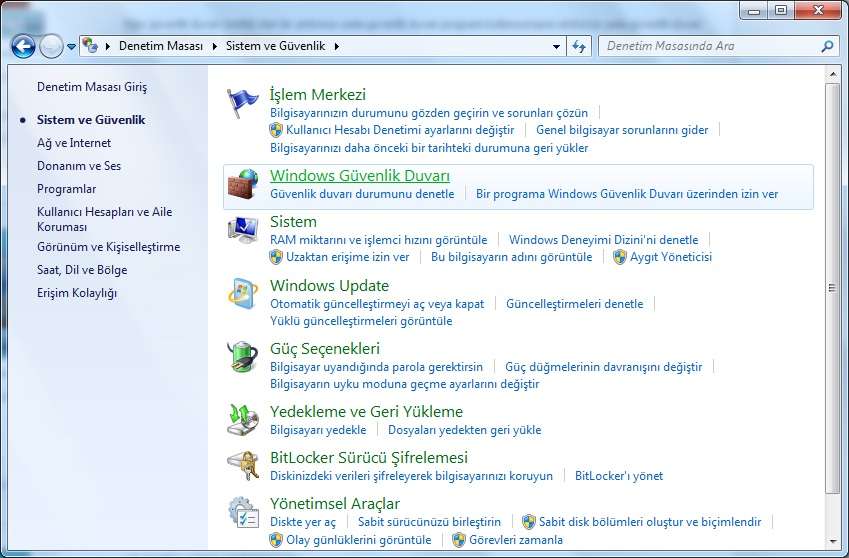Click the İşlem Merkezi flag icon
Screen dimensions: 849x558
242,103
